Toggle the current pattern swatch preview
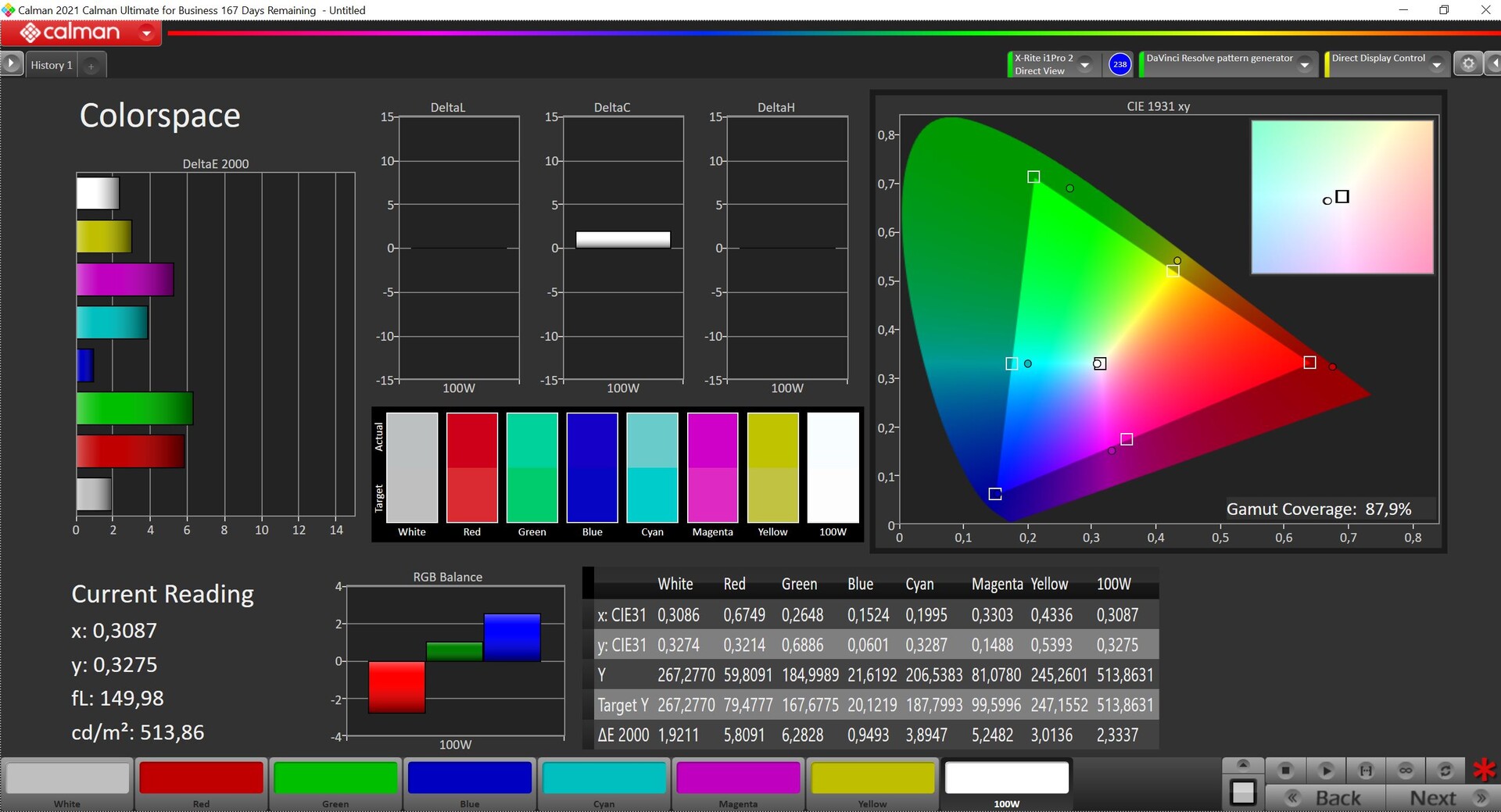This screenshot has width=1501, height=812. [x=1242, y=792]
